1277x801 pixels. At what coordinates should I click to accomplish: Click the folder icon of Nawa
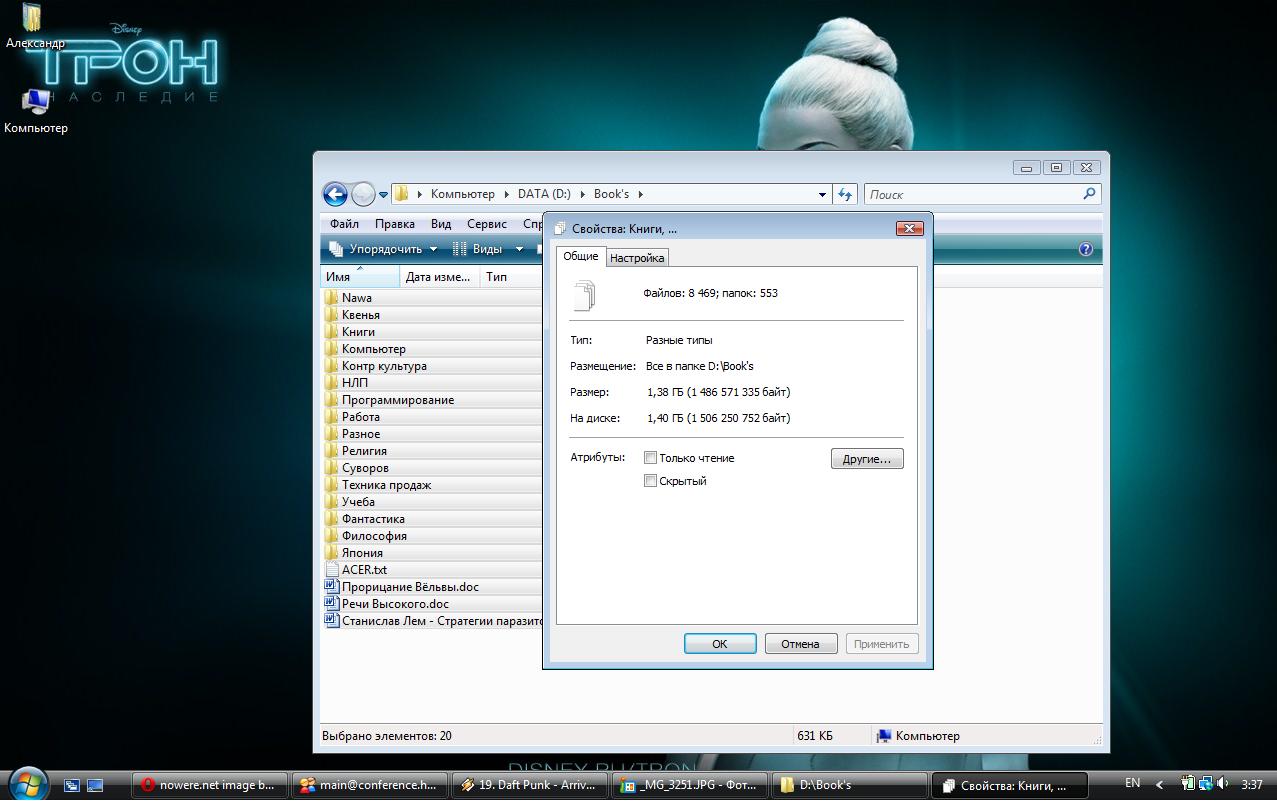point(332,297)
